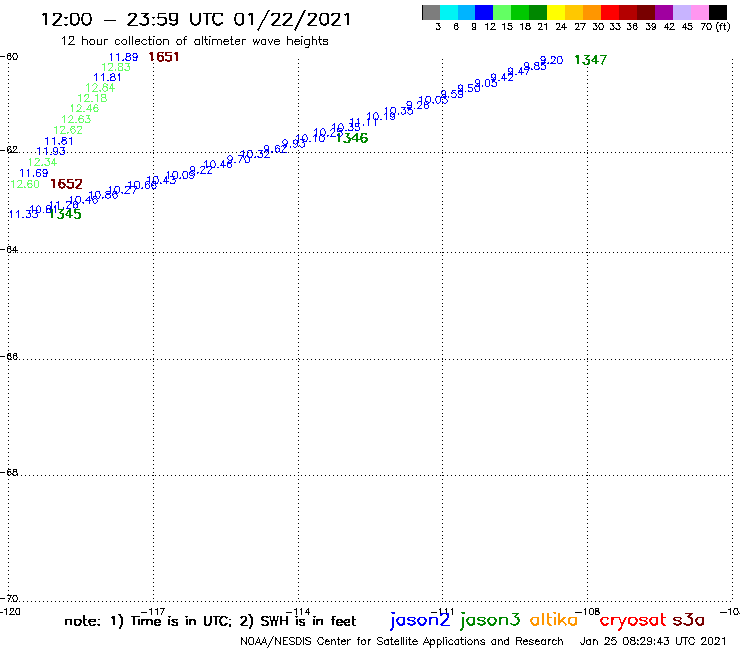
Task: Select the wave height value 12.83
Action: coord(116,67)
